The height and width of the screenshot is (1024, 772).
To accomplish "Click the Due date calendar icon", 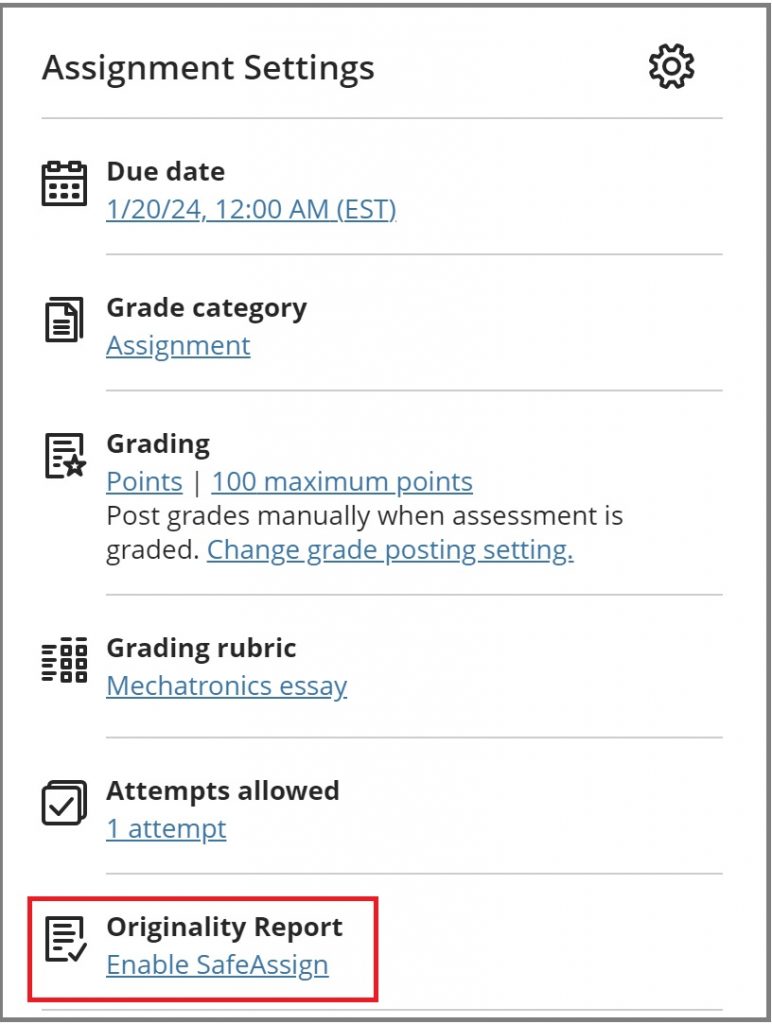I will [x=63, y=183].
